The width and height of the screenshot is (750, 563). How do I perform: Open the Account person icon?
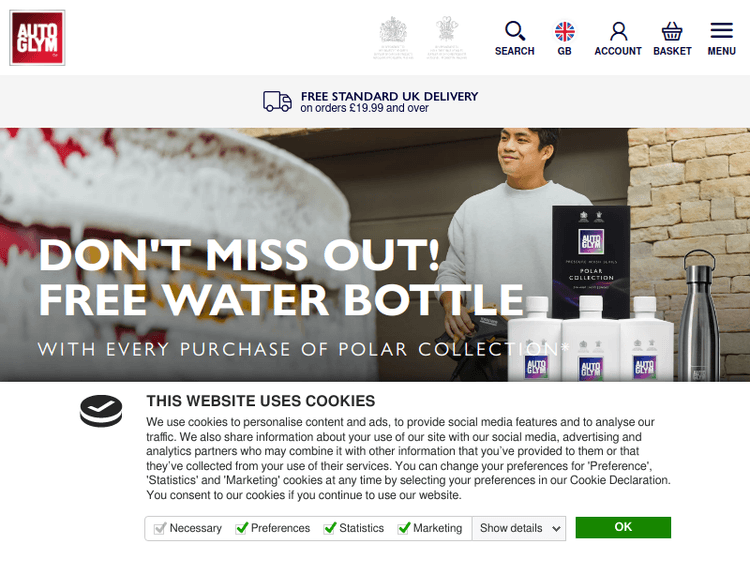tap(618, 32)
